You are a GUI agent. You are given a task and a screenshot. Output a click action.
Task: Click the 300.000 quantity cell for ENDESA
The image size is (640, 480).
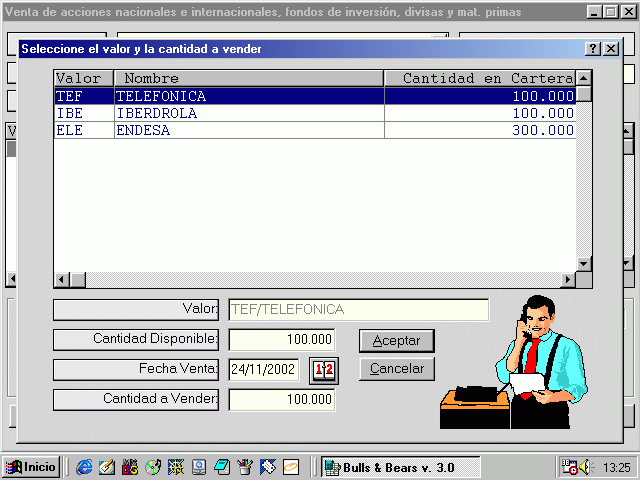480,130
